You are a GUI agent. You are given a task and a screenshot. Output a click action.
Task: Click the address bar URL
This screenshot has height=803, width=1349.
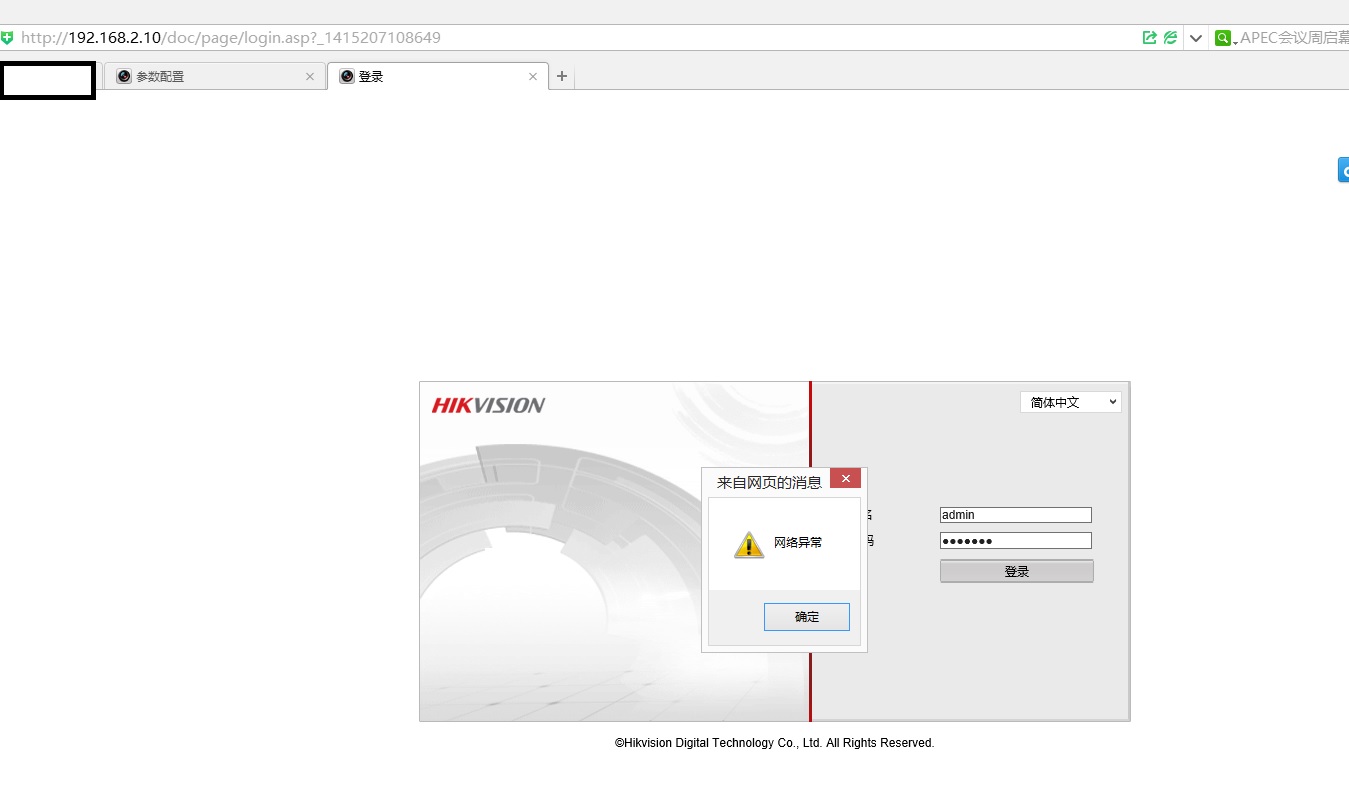(x=231, y=38)
